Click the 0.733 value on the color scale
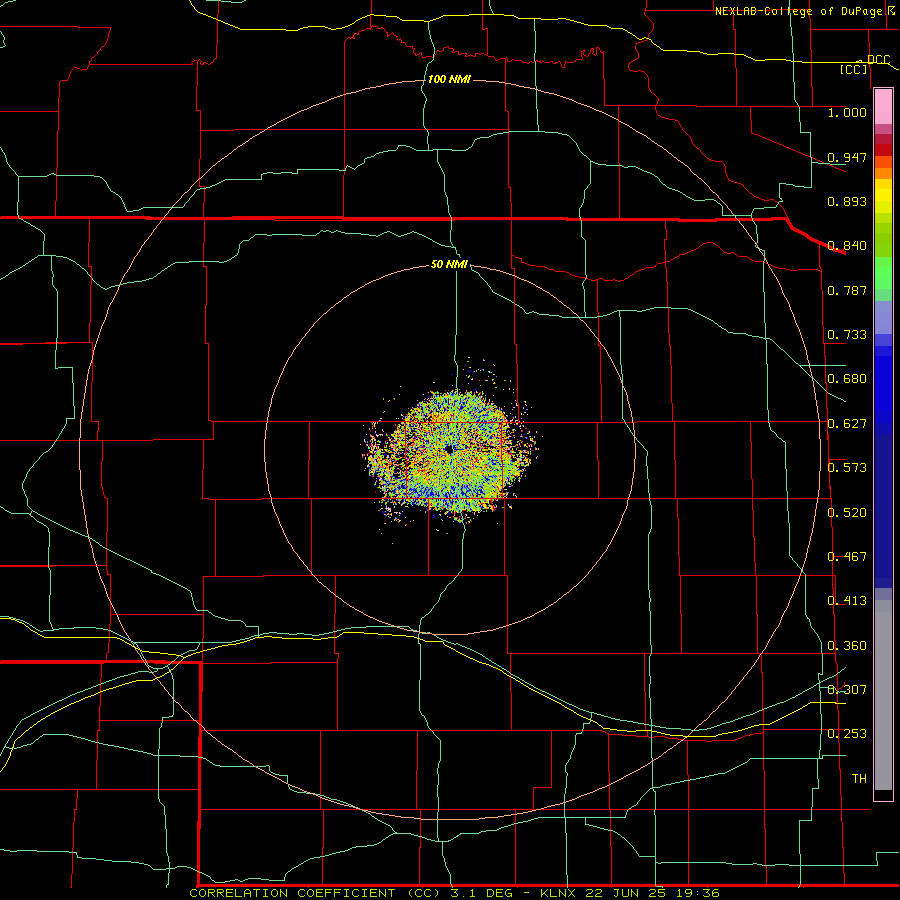 click(x=847, y=335)
